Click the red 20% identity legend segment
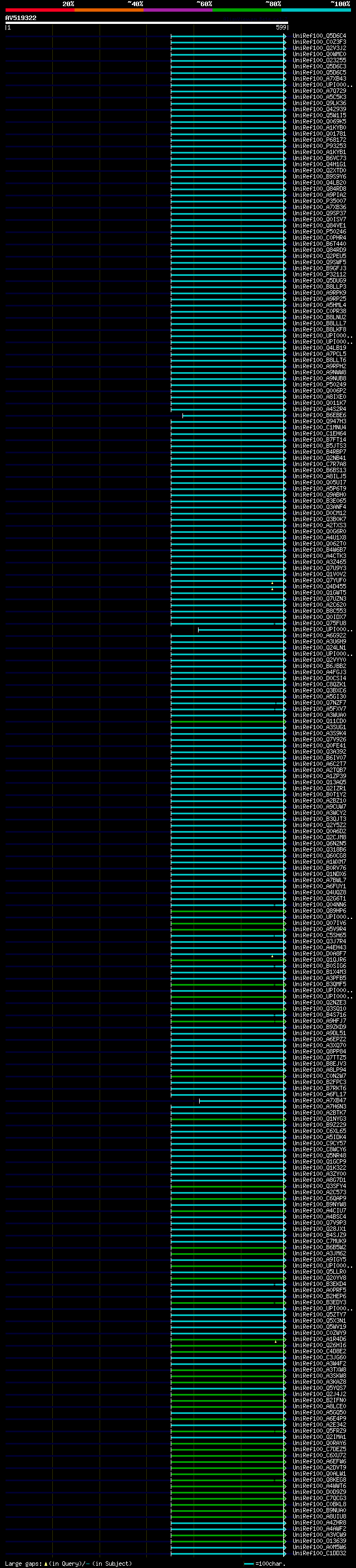 [x=39, y=10]
